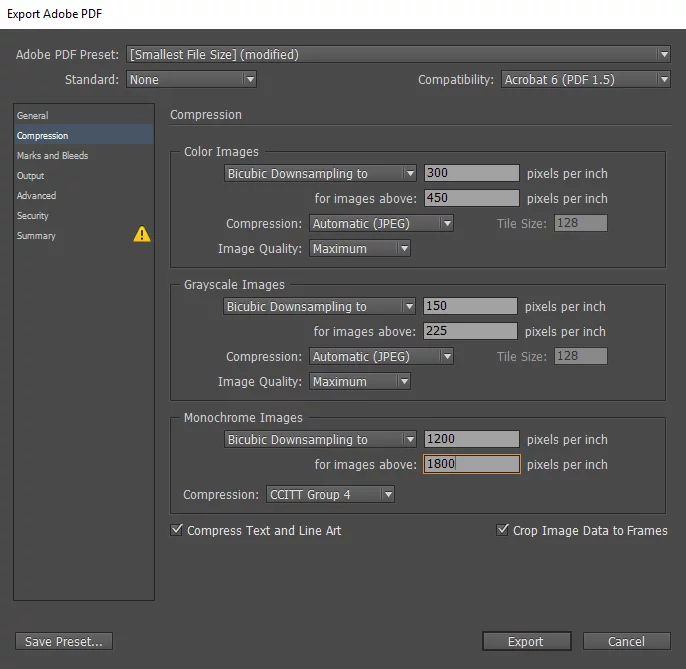Select the Compression section in sidebar
Screen dimensions: 686x669
point(84,136)
